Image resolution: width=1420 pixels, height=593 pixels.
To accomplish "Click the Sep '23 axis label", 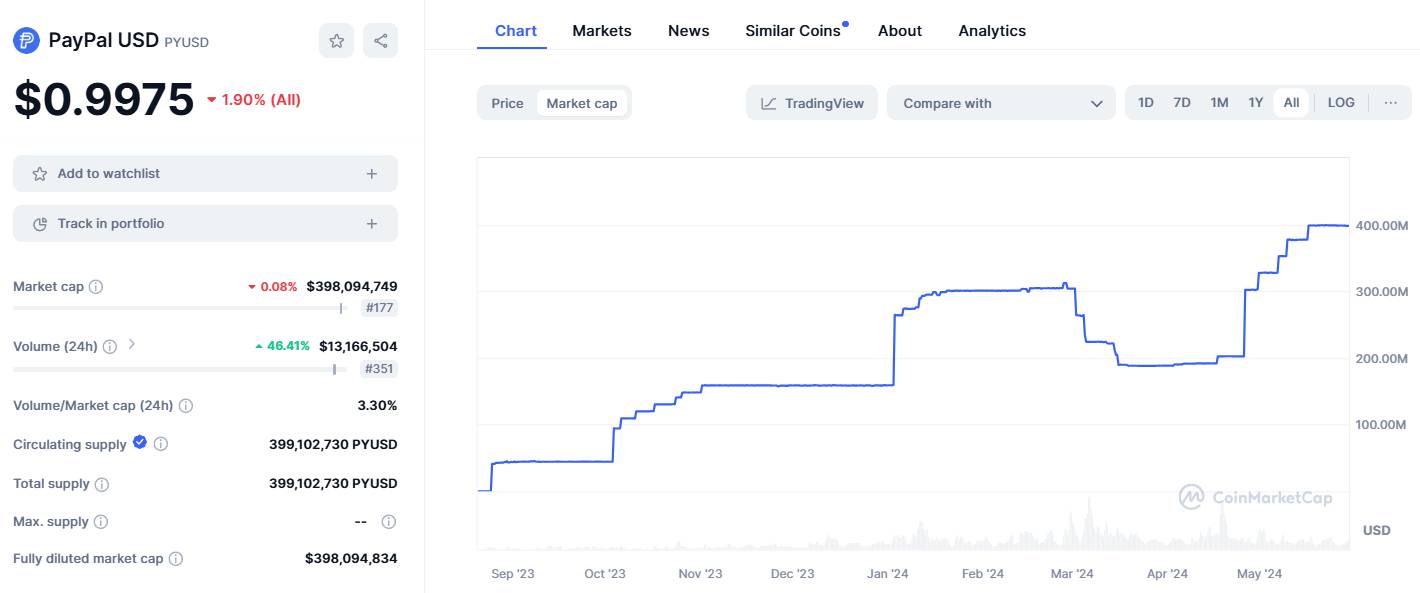I will (x=513, y=574).
